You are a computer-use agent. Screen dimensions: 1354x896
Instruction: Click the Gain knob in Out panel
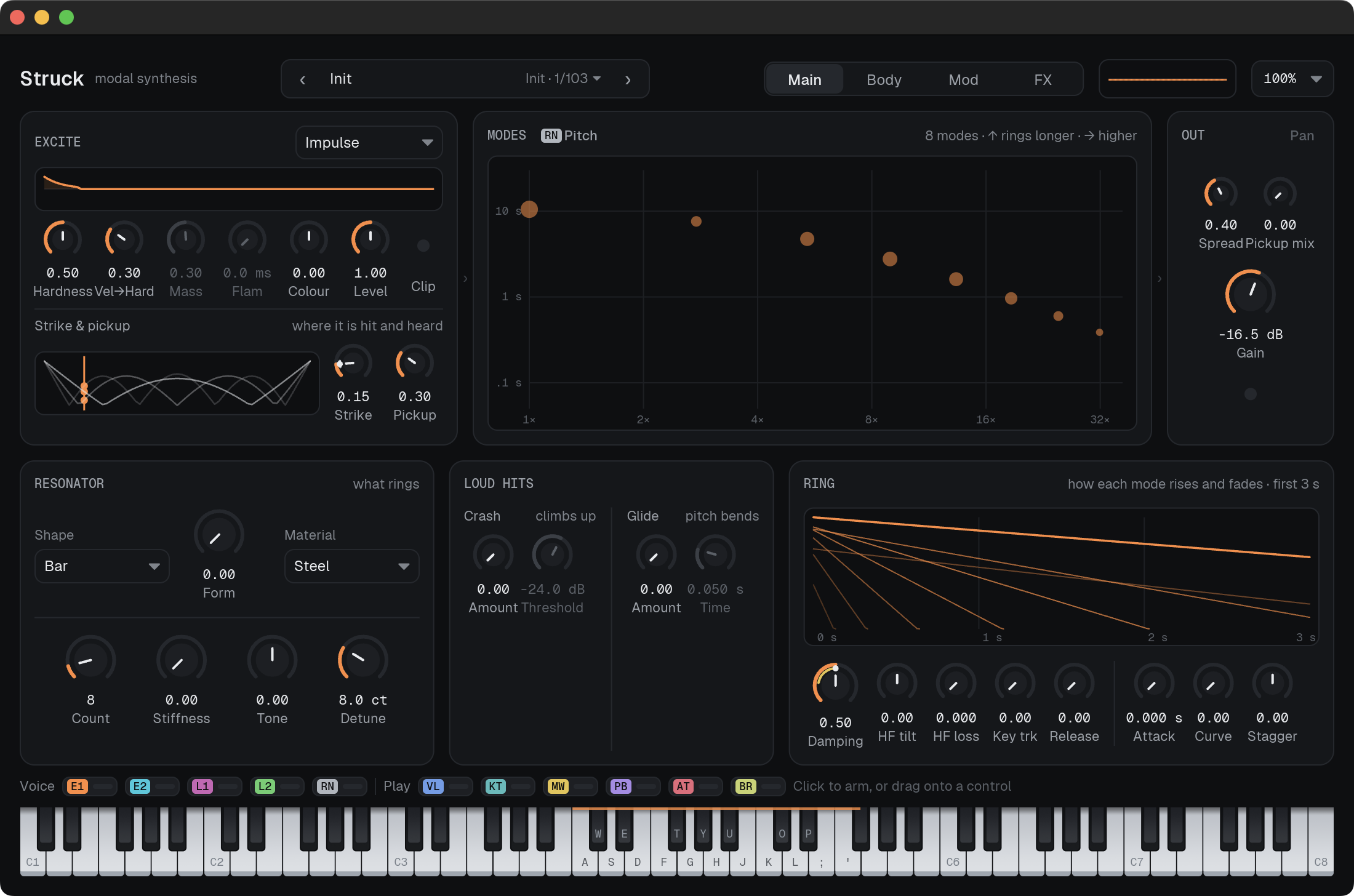point(1250,294)
